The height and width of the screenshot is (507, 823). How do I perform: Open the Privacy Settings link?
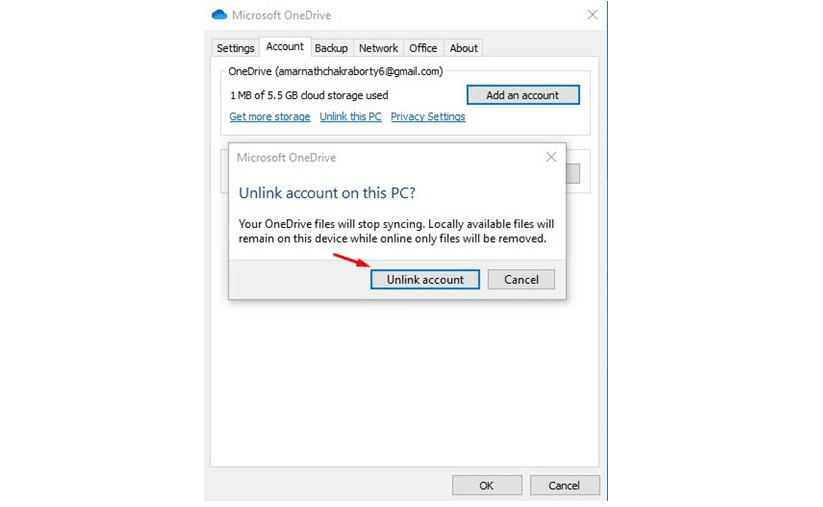click(428, 117)
